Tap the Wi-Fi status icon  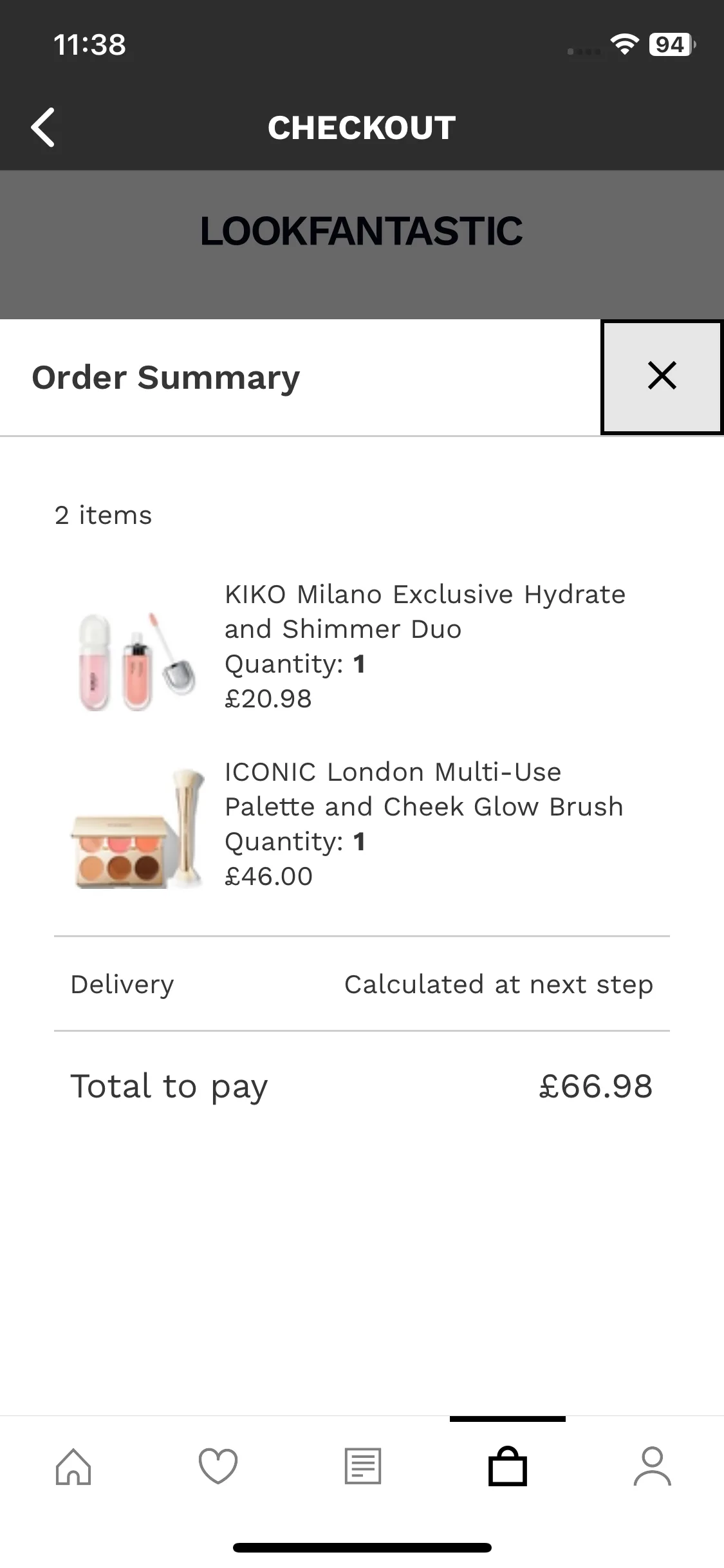click(x=624, y=44)
